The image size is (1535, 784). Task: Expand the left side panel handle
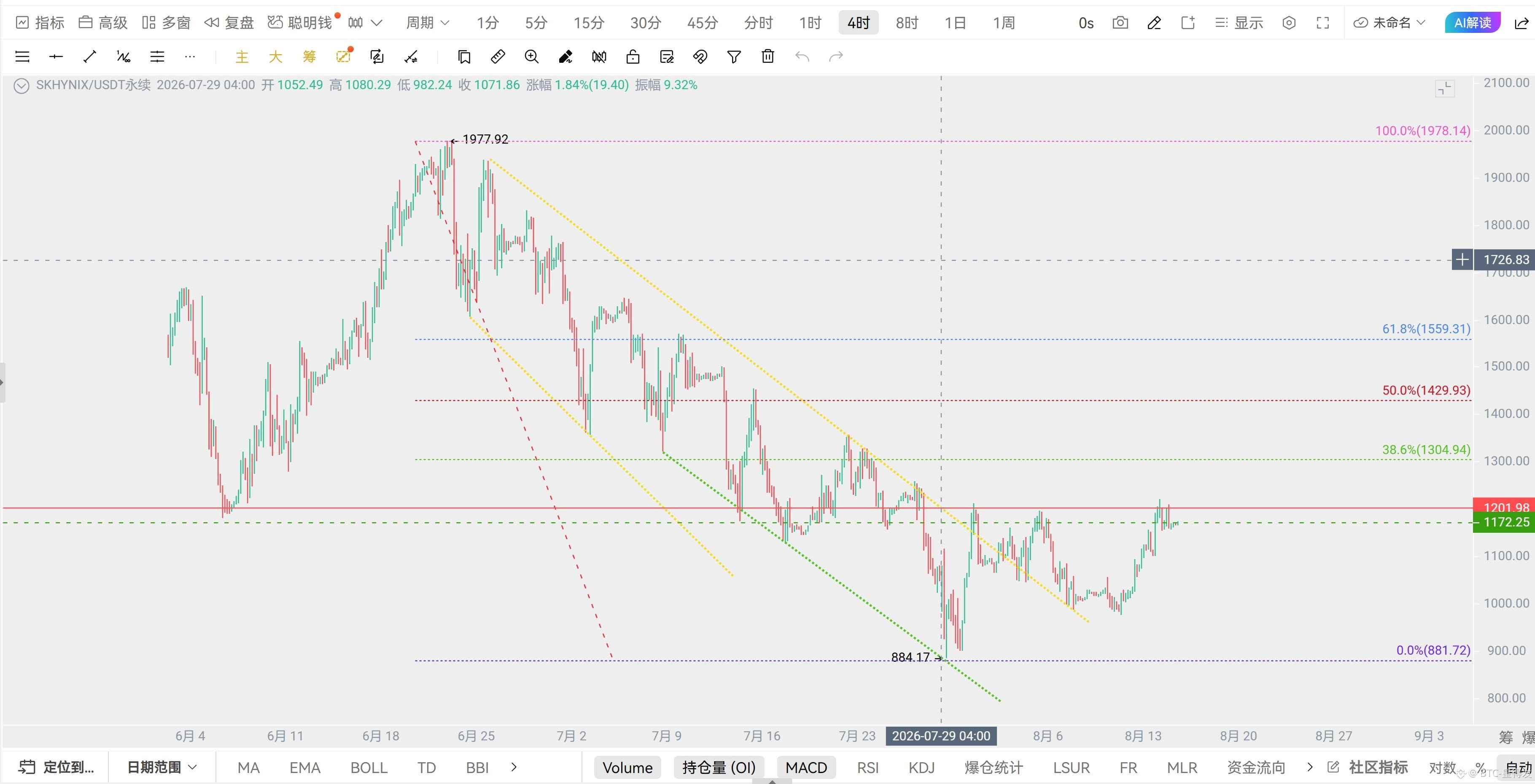[x=3, y=382]
